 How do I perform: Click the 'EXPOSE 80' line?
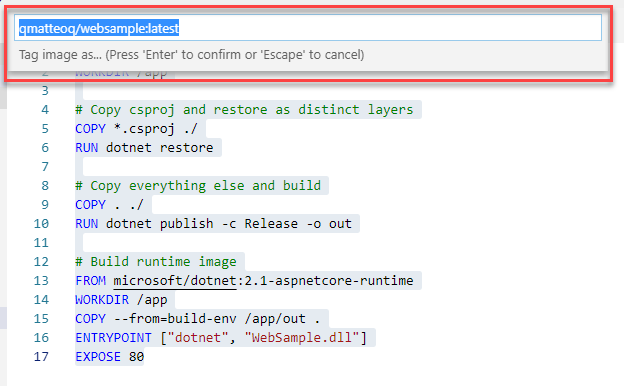pyautogui.click(x=109, y=357)
